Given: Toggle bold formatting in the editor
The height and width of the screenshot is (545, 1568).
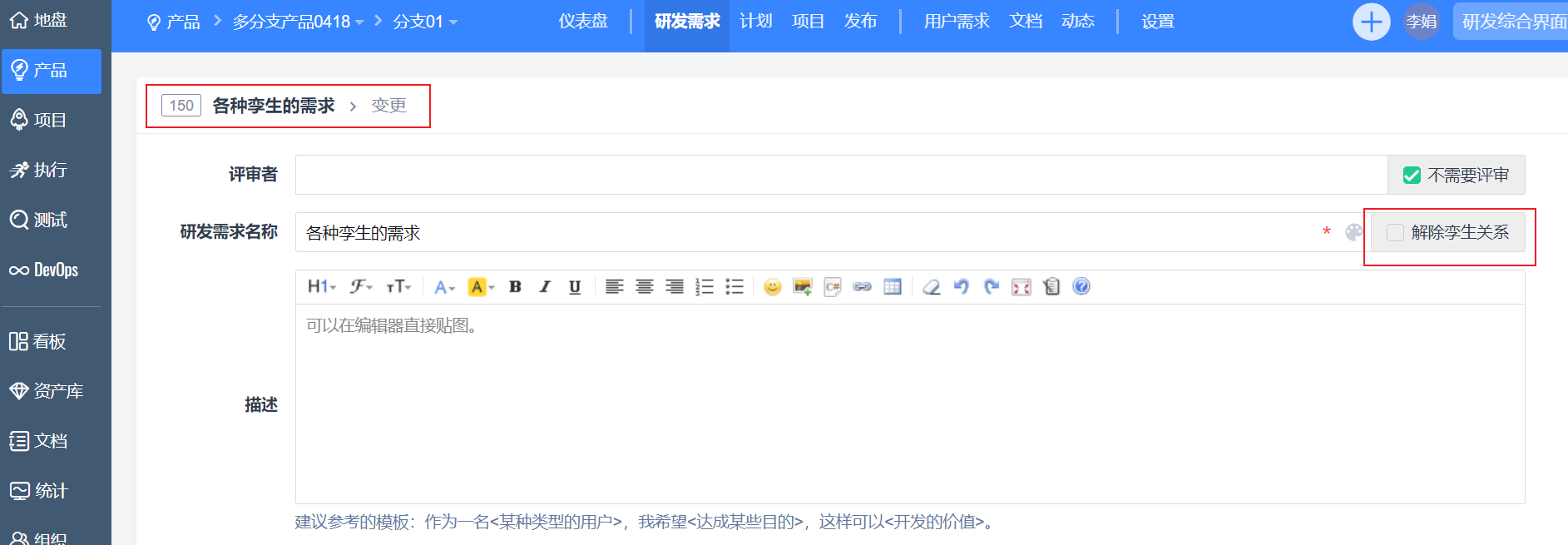Looking at the screenshot, I should pos(515,287).
